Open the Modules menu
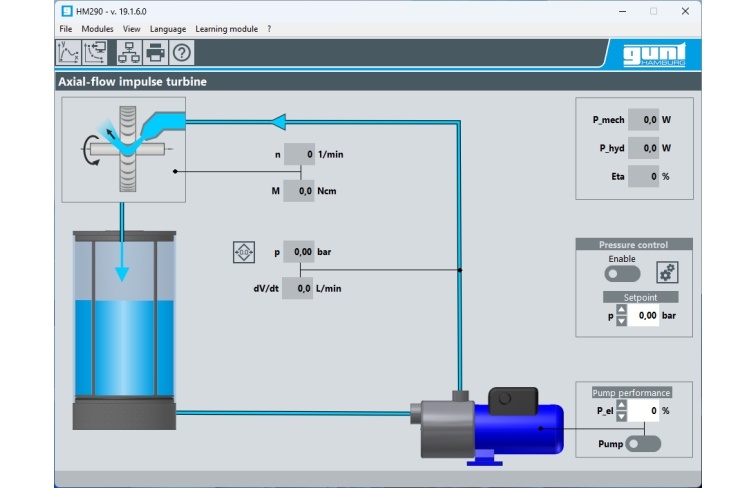Image resolution: width=755 pixels, height=488 pixels. (x=97, y=29)
